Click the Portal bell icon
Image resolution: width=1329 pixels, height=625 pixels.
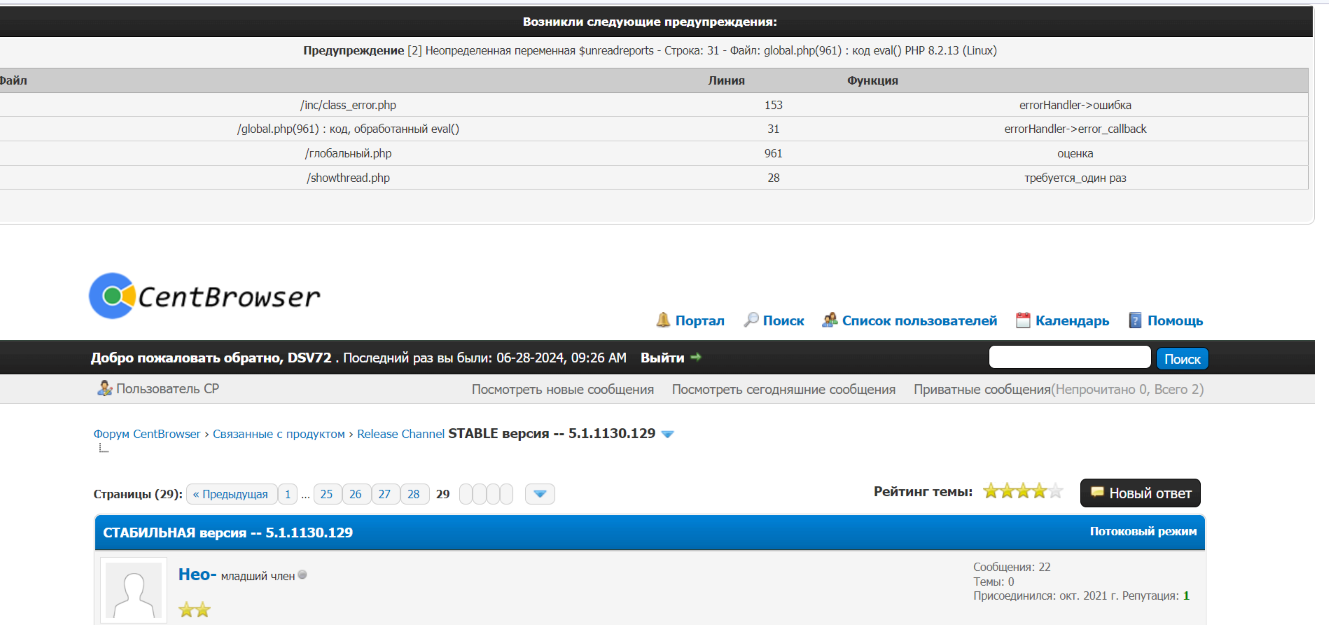tap(663, 320)
